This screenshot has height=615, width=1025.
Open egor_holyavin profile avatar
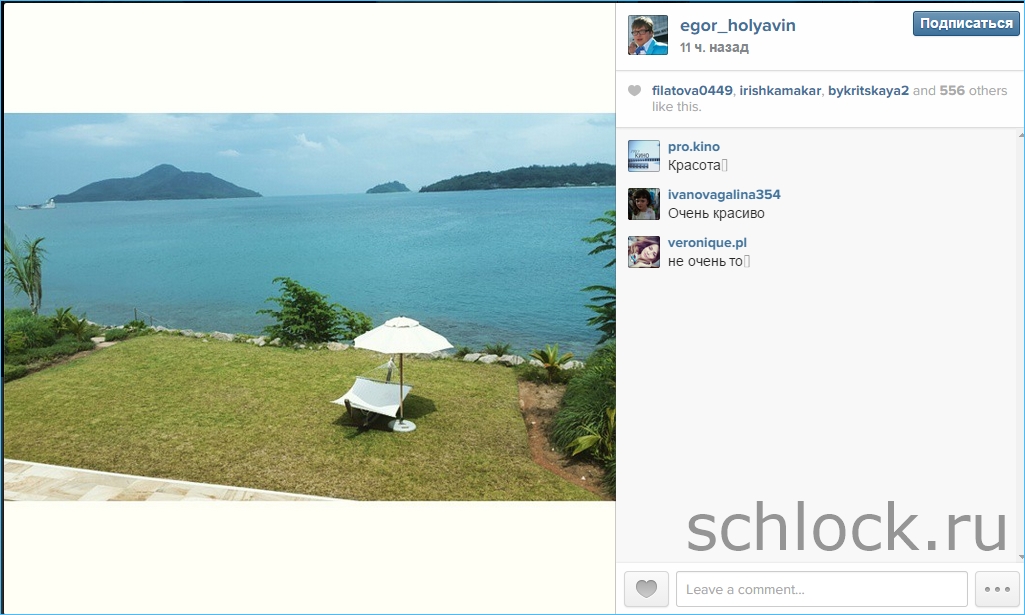[648, 35]
